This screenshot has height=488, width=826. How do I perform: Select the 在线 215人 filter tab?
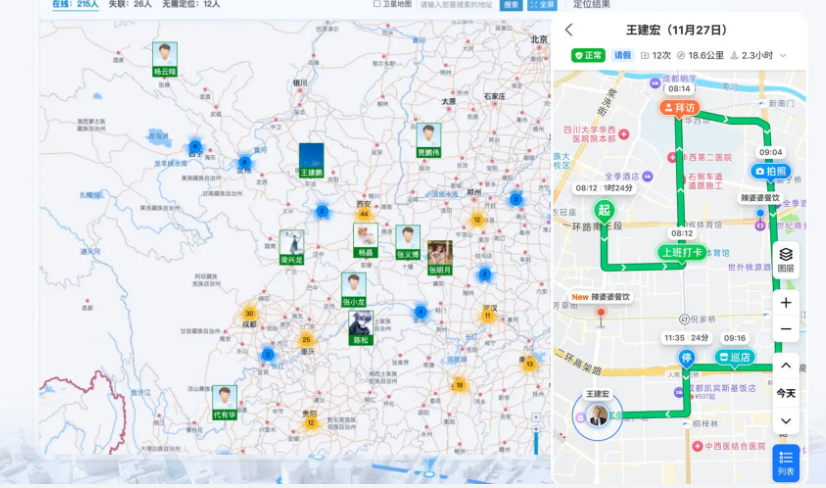tap(75, 4)
